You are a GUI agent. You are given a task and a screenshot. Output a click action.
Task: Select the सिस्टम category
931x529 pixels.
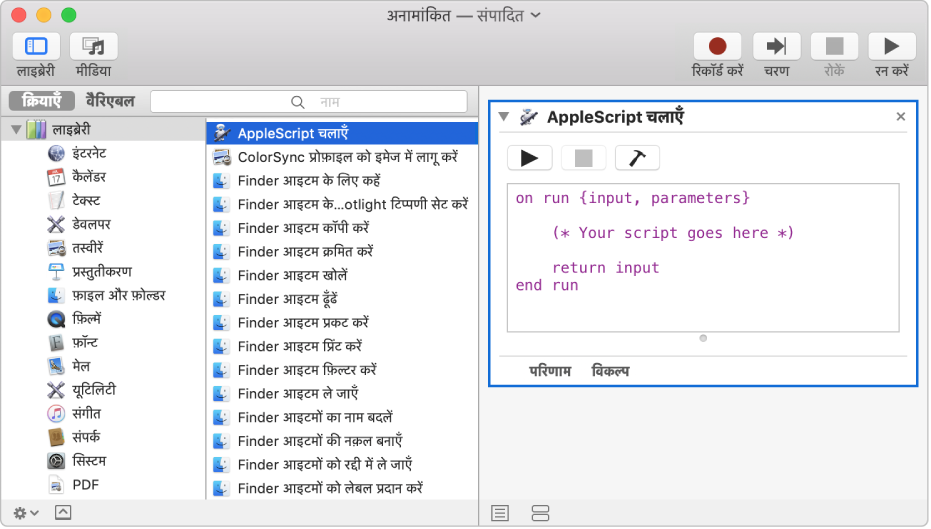(x=89, y=461)
